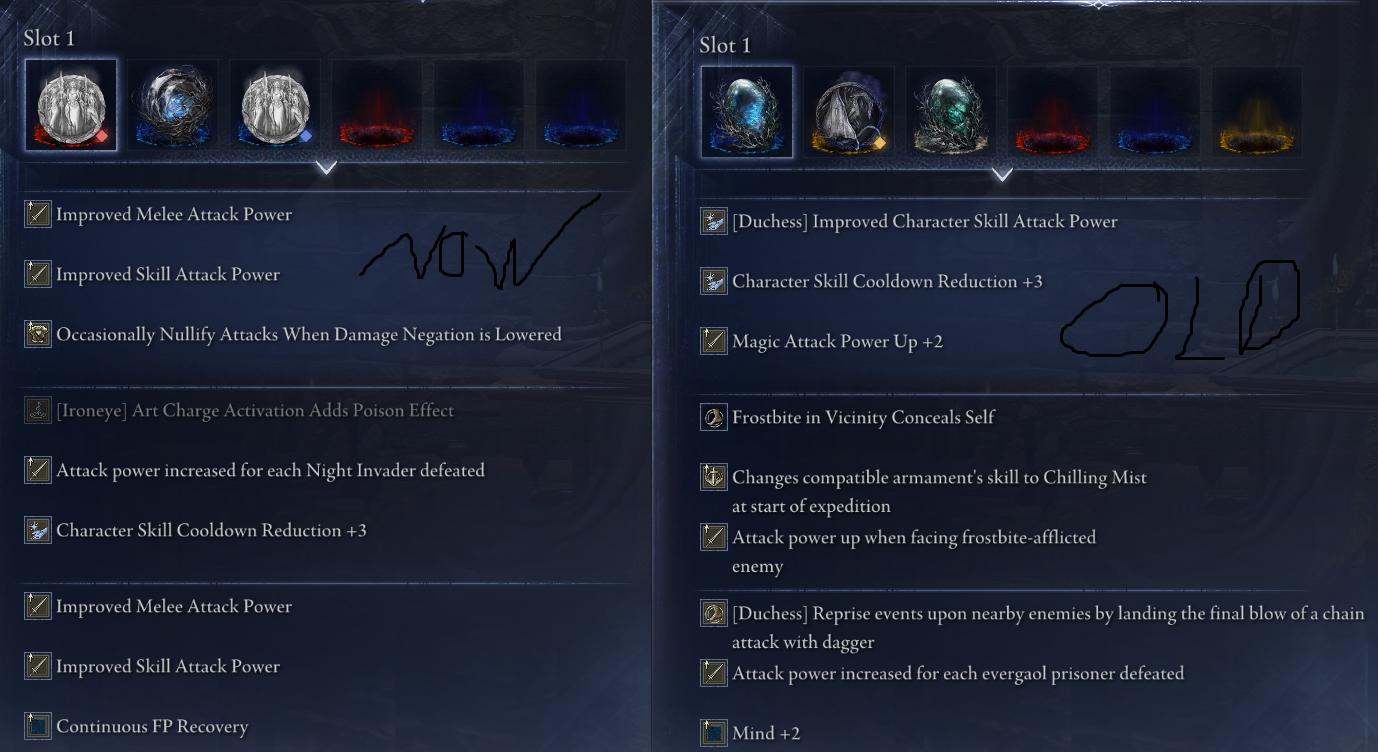The image size is (1378, 752).
Task: Expand the left panel's down chevron
Action: (x=326, y=168)
